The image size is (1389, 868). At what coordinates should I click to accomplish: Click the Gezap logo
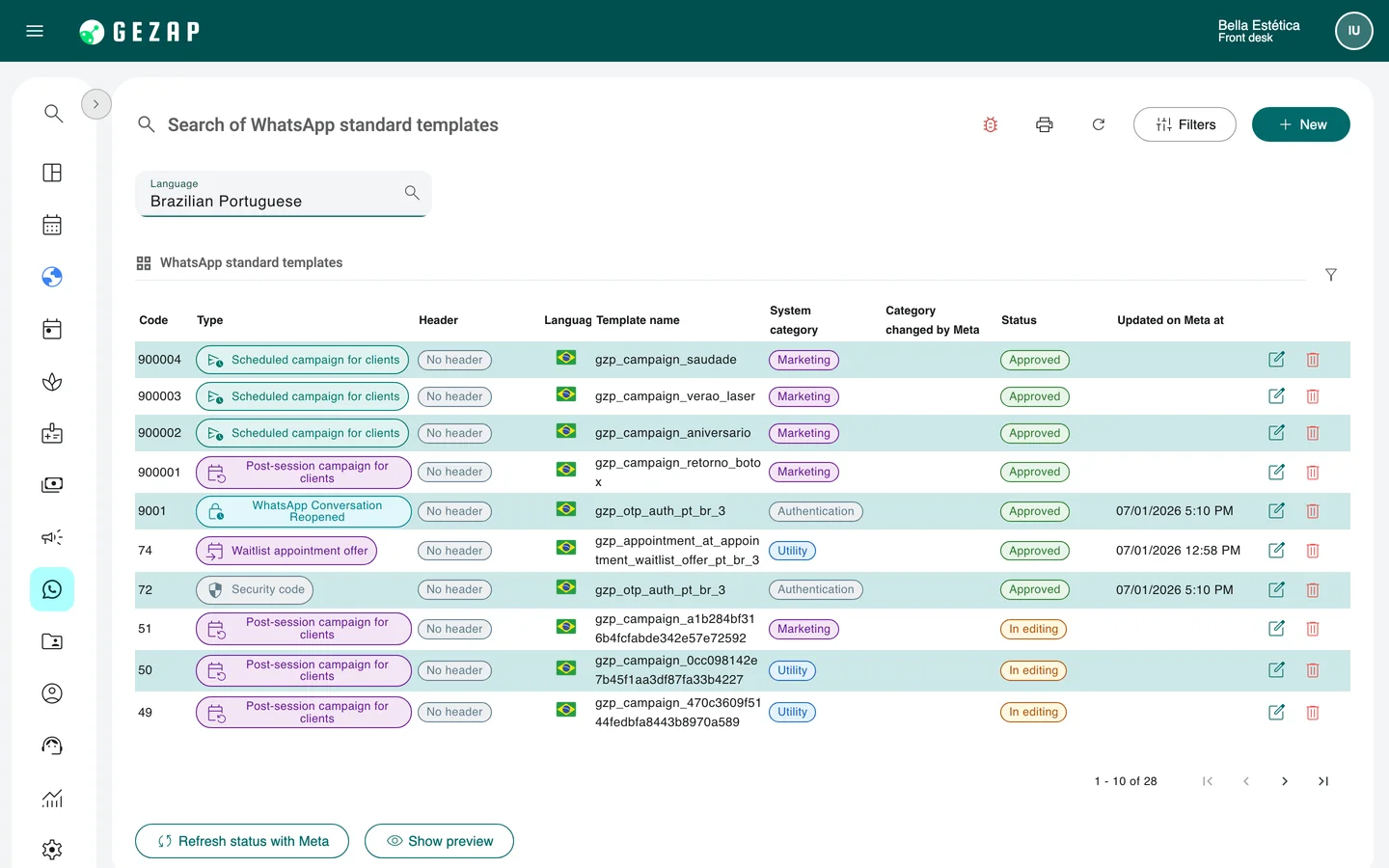tap(139, 32)
